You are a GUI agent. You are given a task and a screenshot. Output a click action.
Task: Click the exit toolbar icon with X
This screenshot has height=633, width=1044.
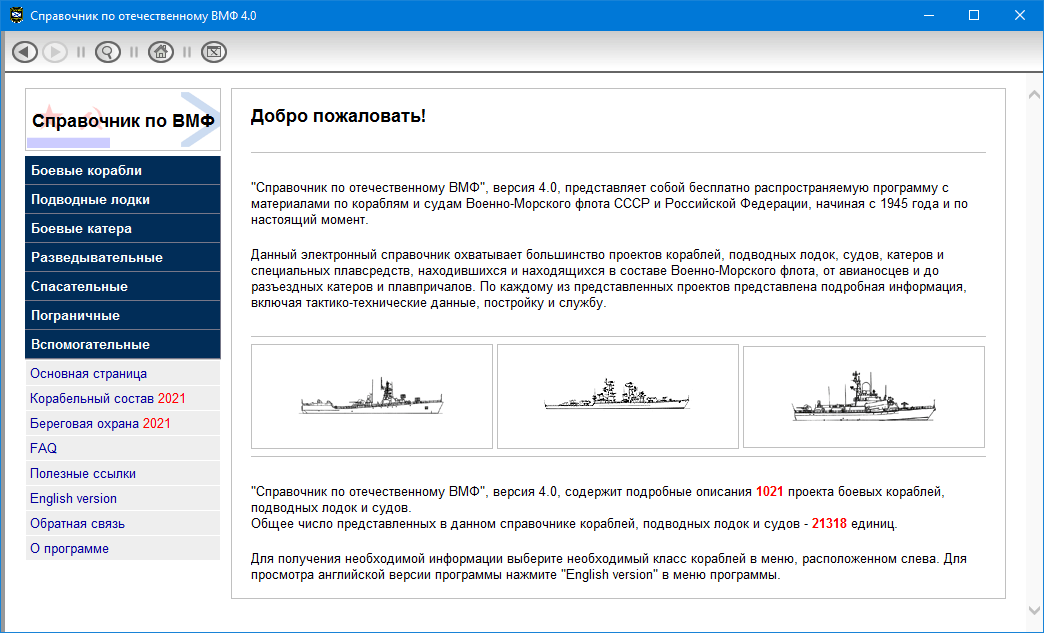(214, 52)
